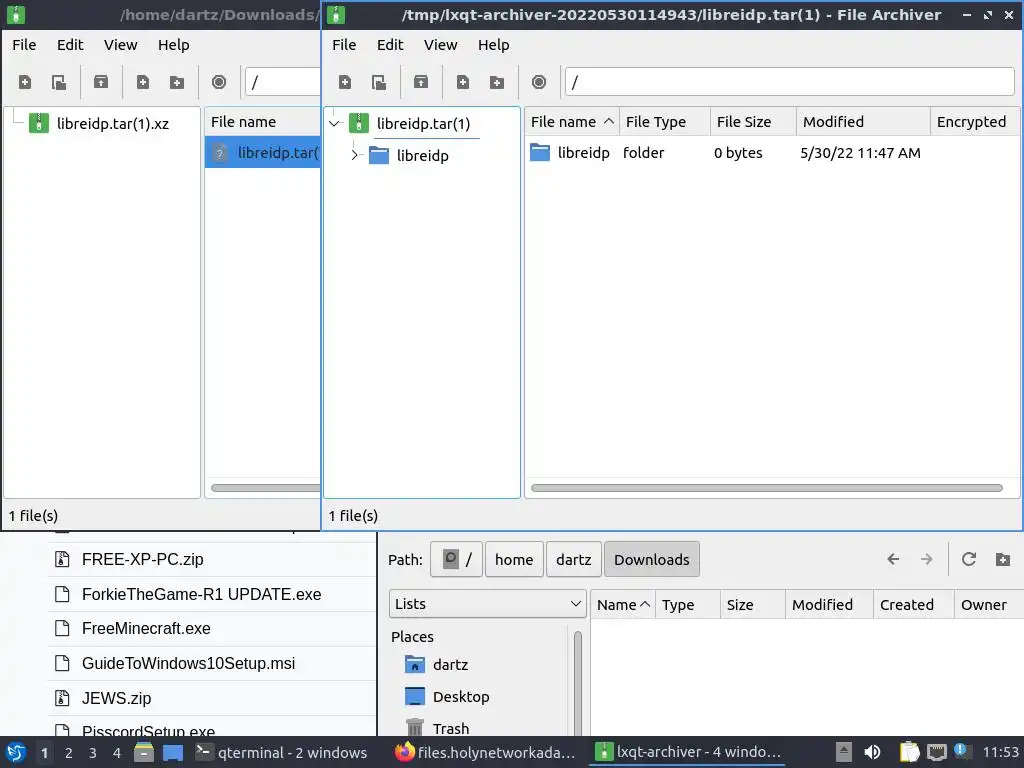Open View menu in back archiver window

pyautogui.click(x=120, y=45)
